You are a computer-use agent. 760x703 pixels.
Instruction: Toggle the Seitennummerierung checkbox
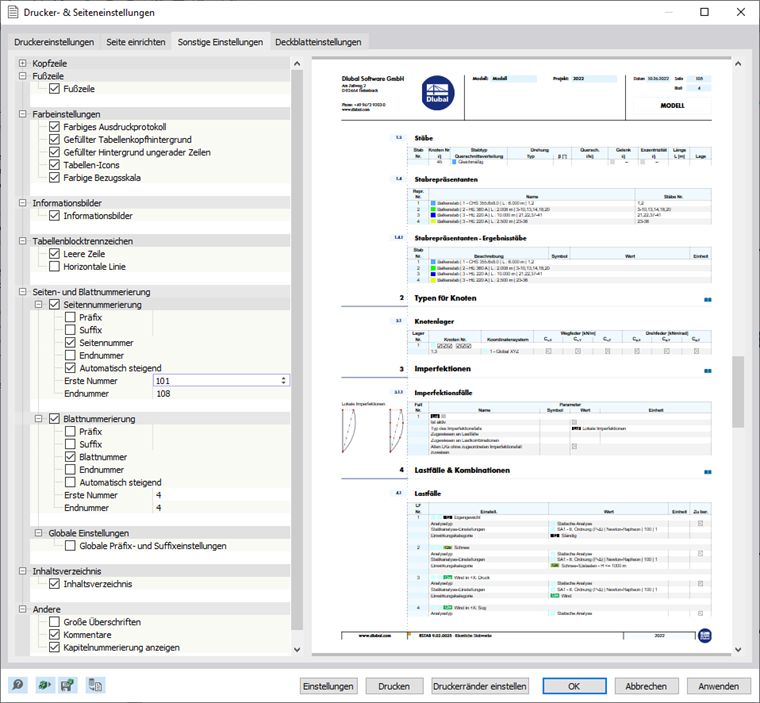coord(54,304)
